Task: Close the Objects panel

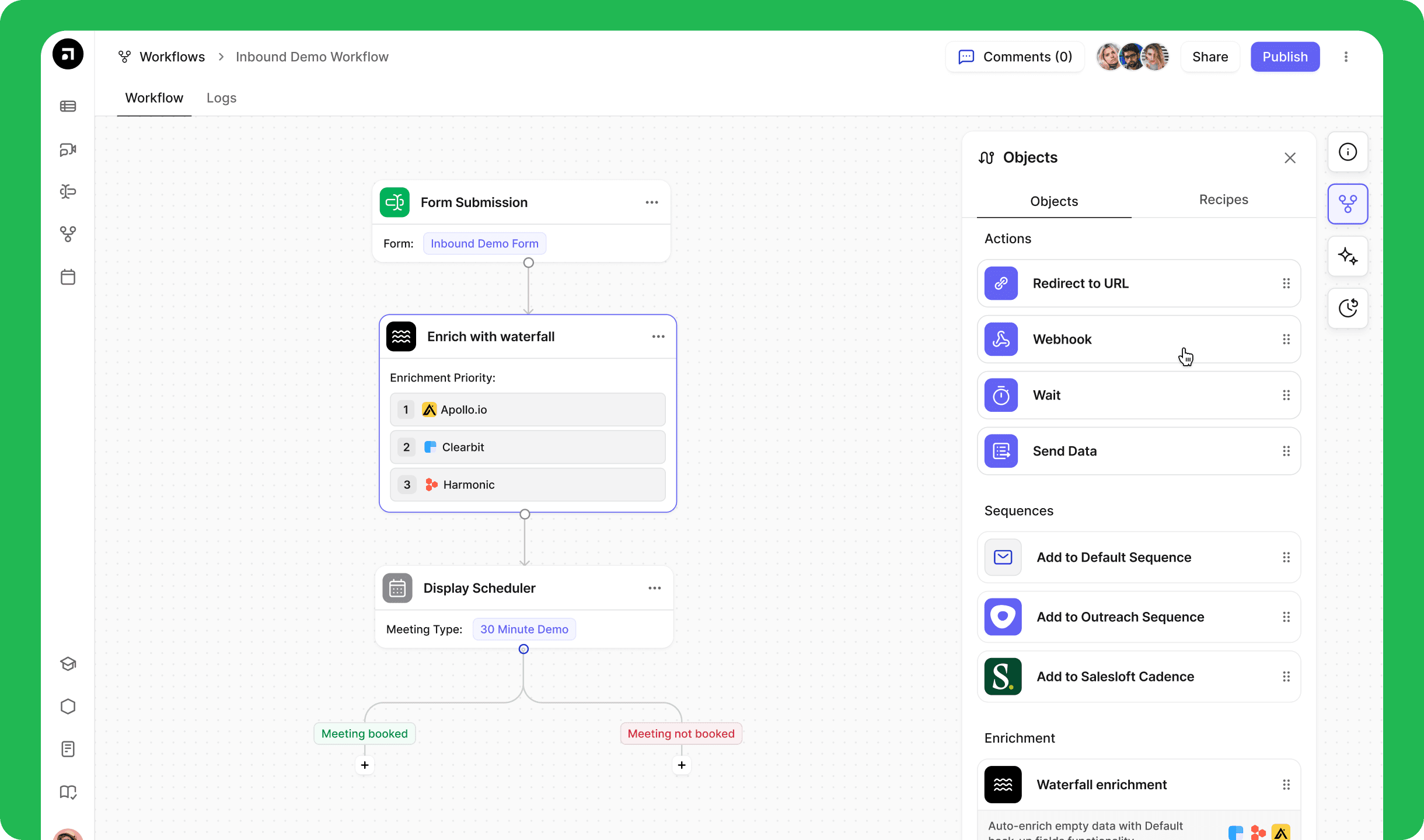Action: point(1290,157)
